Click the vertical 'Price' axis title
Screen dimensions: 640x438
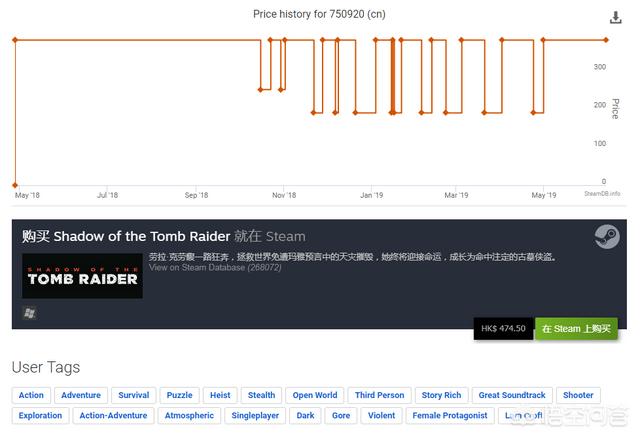click(x=616, y=109)
